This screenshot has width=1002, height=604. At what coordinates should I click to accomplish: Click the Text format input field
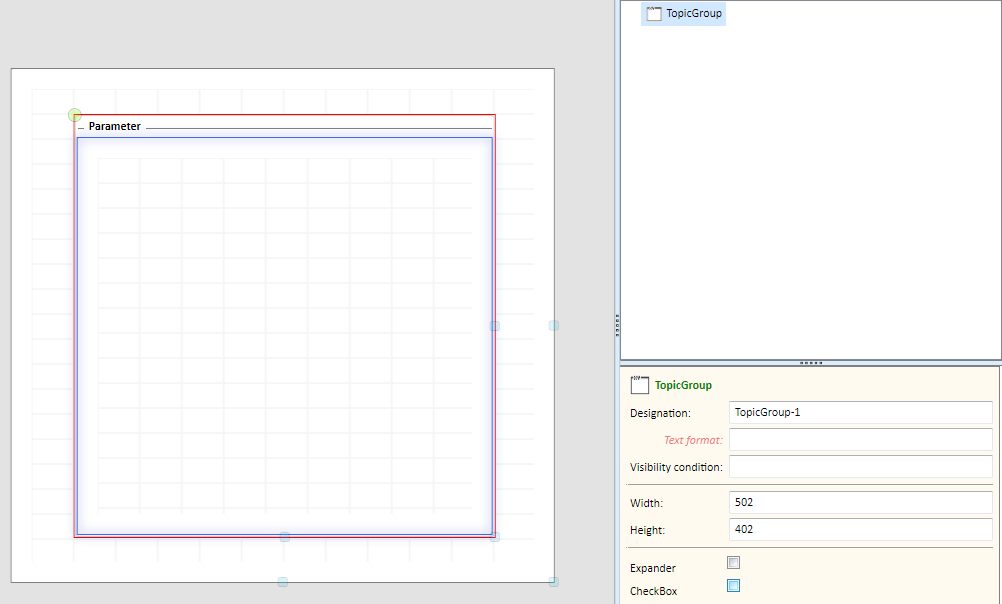pyautogui.click(x=860, y=440)
